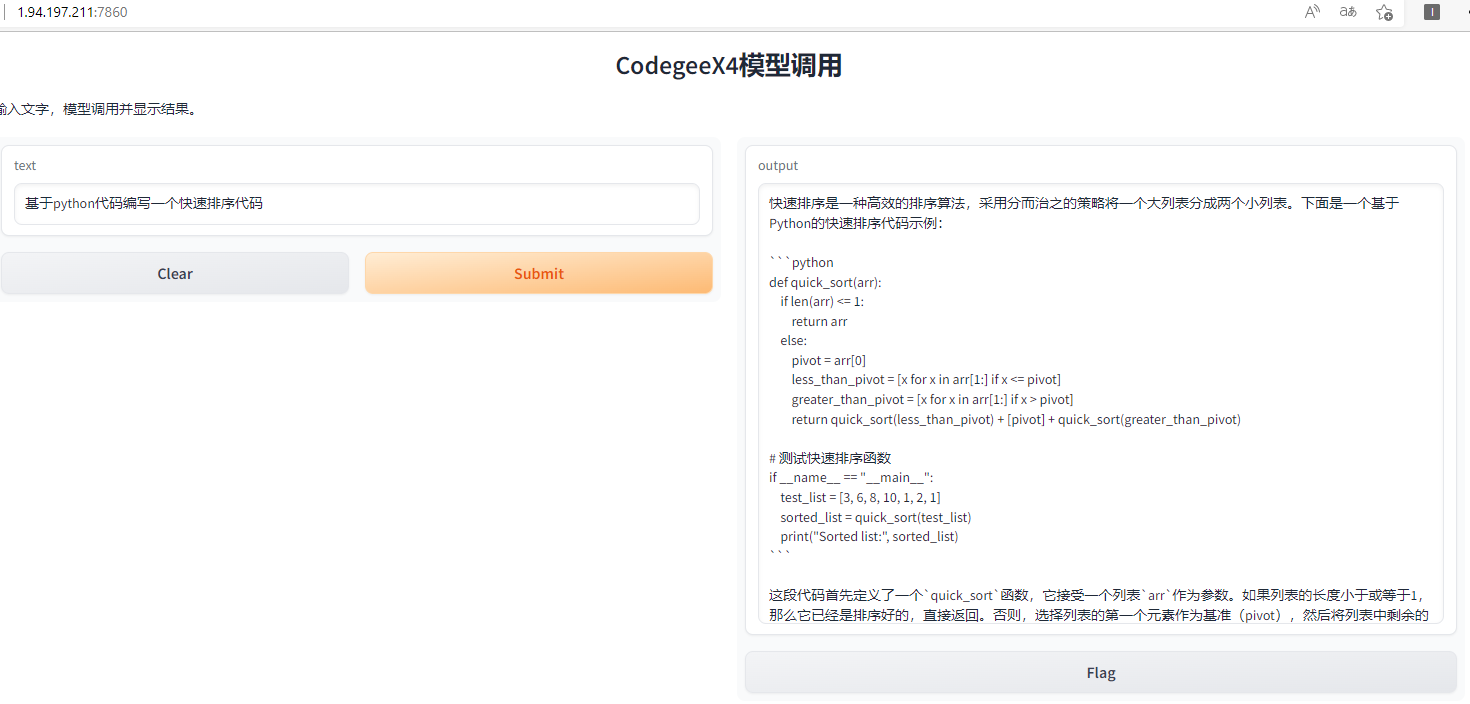Click the 'text' label above input

[25, 165]
